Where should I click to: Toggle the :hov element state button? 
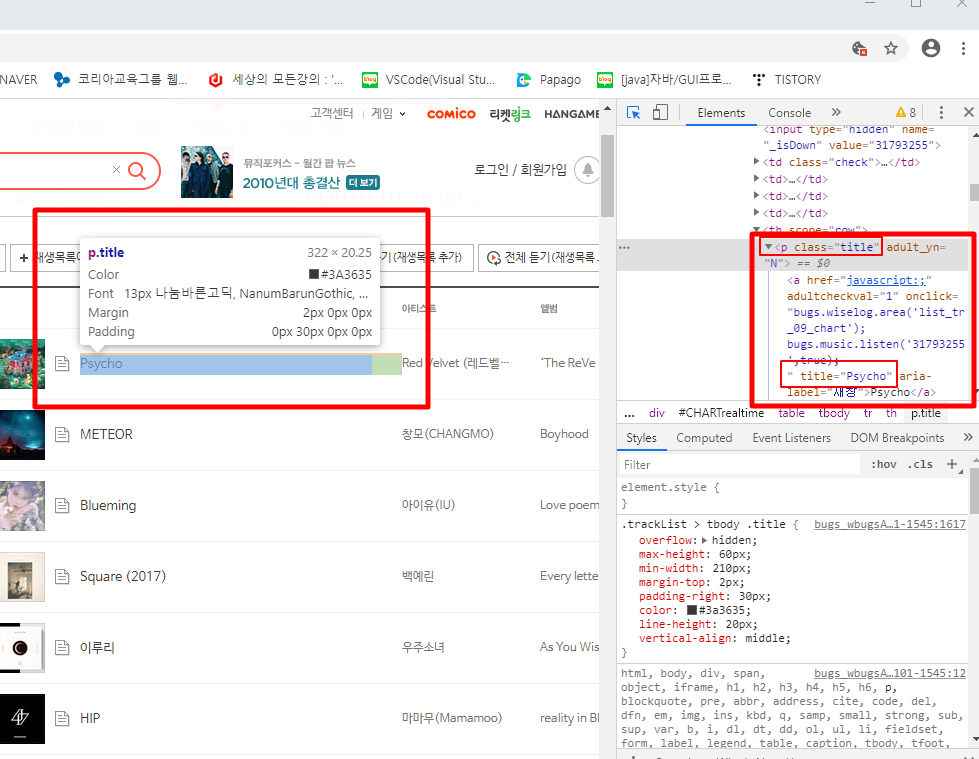tap(883, 464)
